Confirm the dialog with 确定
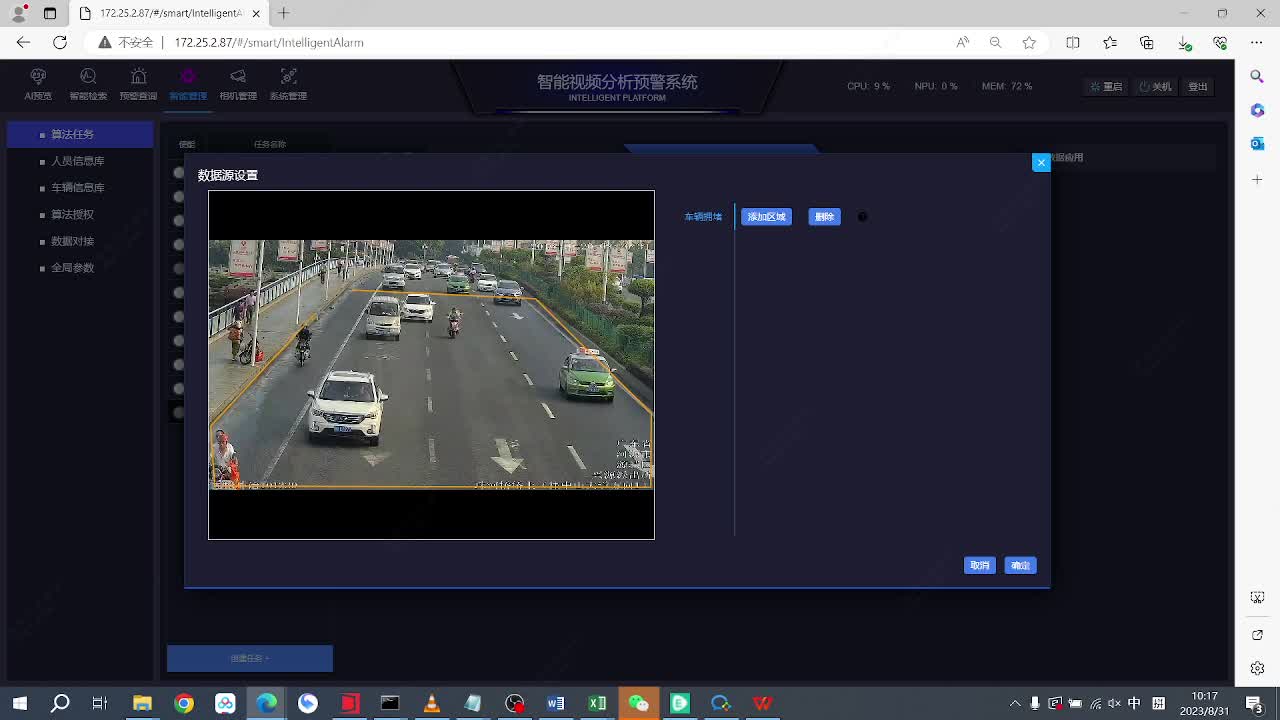Image resolution: width=1280 pixels, height=720 pixels. coord(1020,566)
